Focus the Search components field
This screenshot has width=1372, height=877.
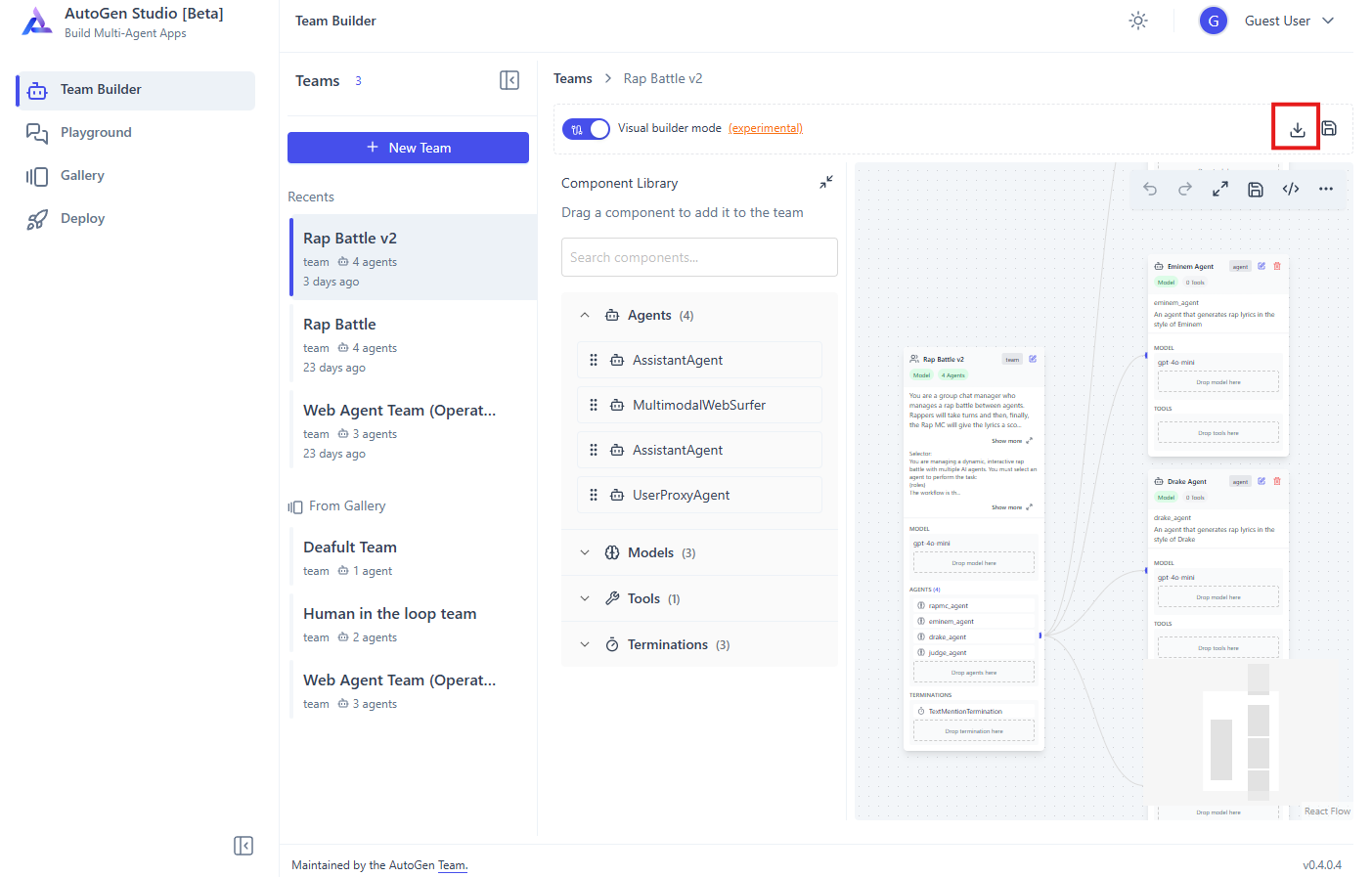[699, 257]
